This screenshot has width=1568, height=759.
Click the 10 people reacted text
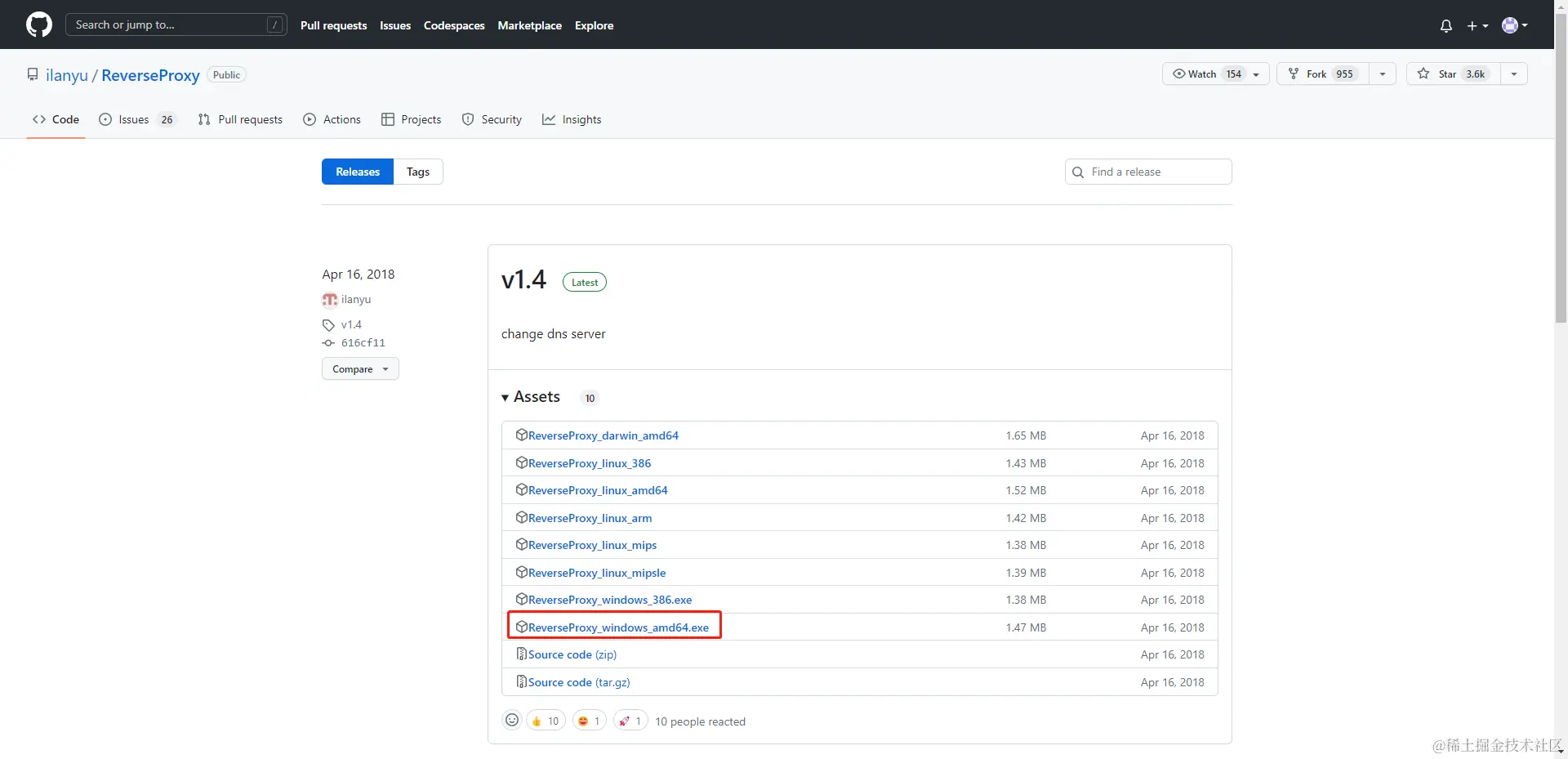(x=700, y=721)
